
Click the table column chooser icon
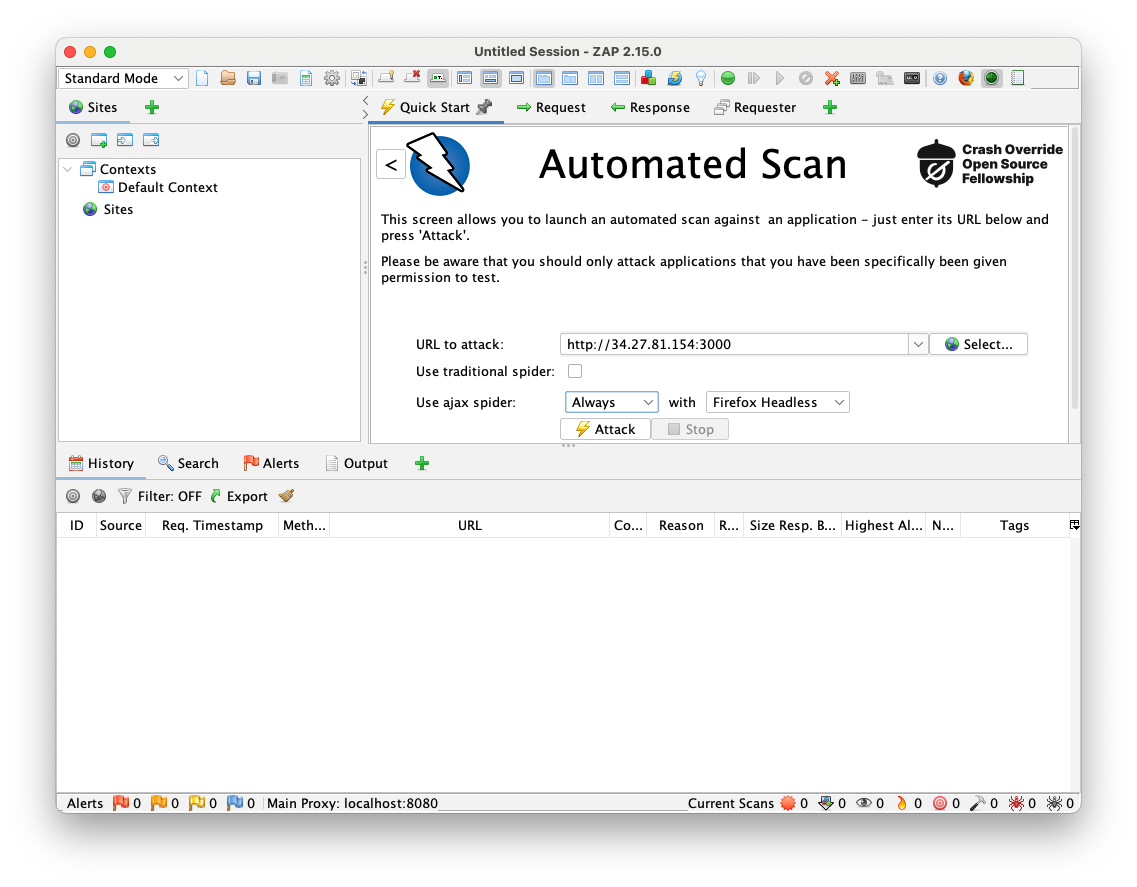coord(1075,525)
